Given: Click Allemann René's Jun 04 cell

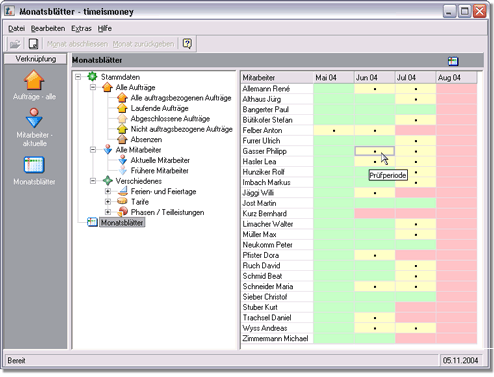Looking at the screenshot, I should [375, 89].
